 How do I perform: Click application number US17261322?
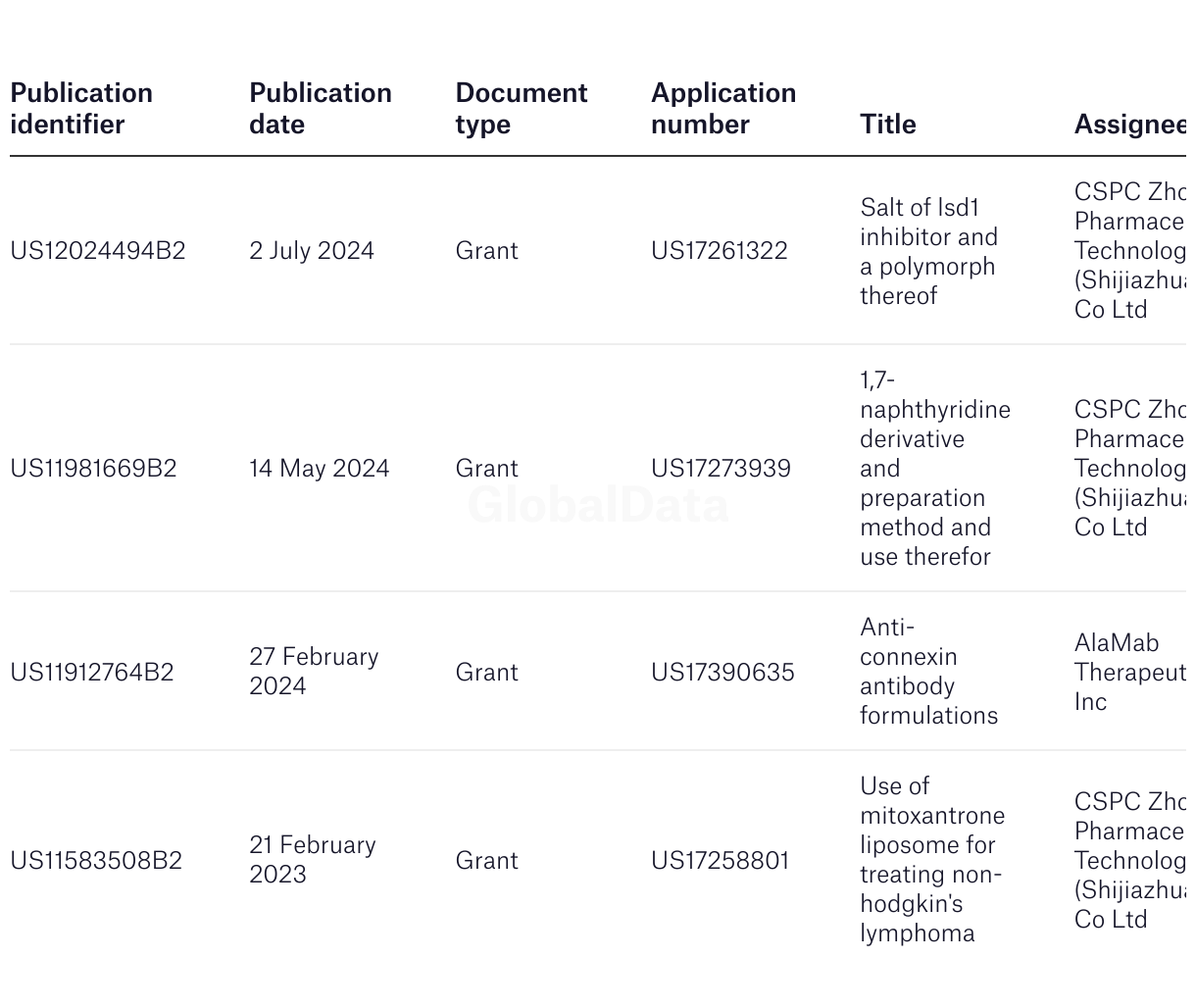[720, 251]
